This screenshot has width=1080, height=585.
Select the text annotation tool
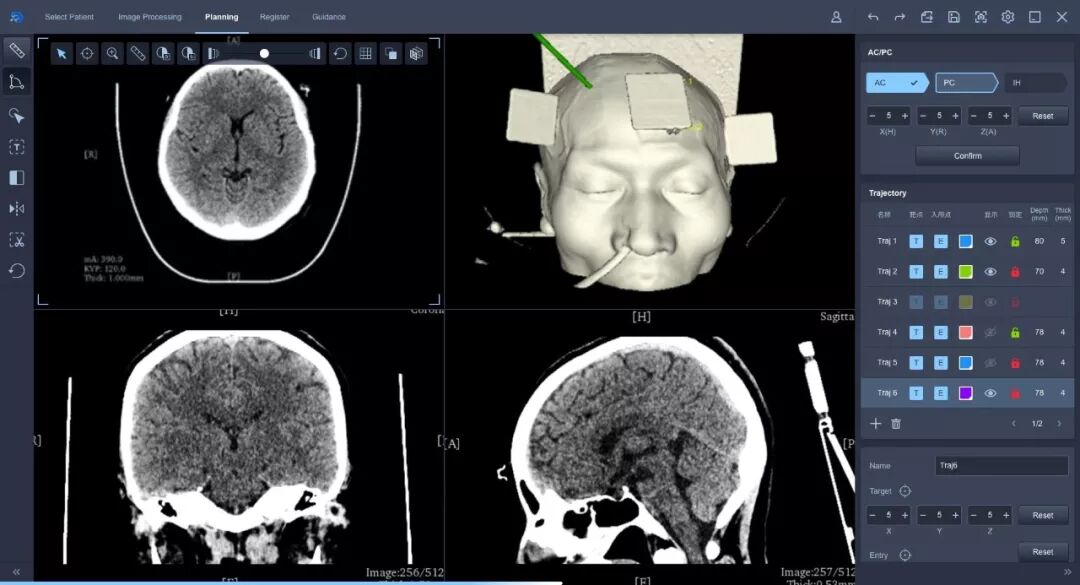pyautogui.click(x=17, y=147)
